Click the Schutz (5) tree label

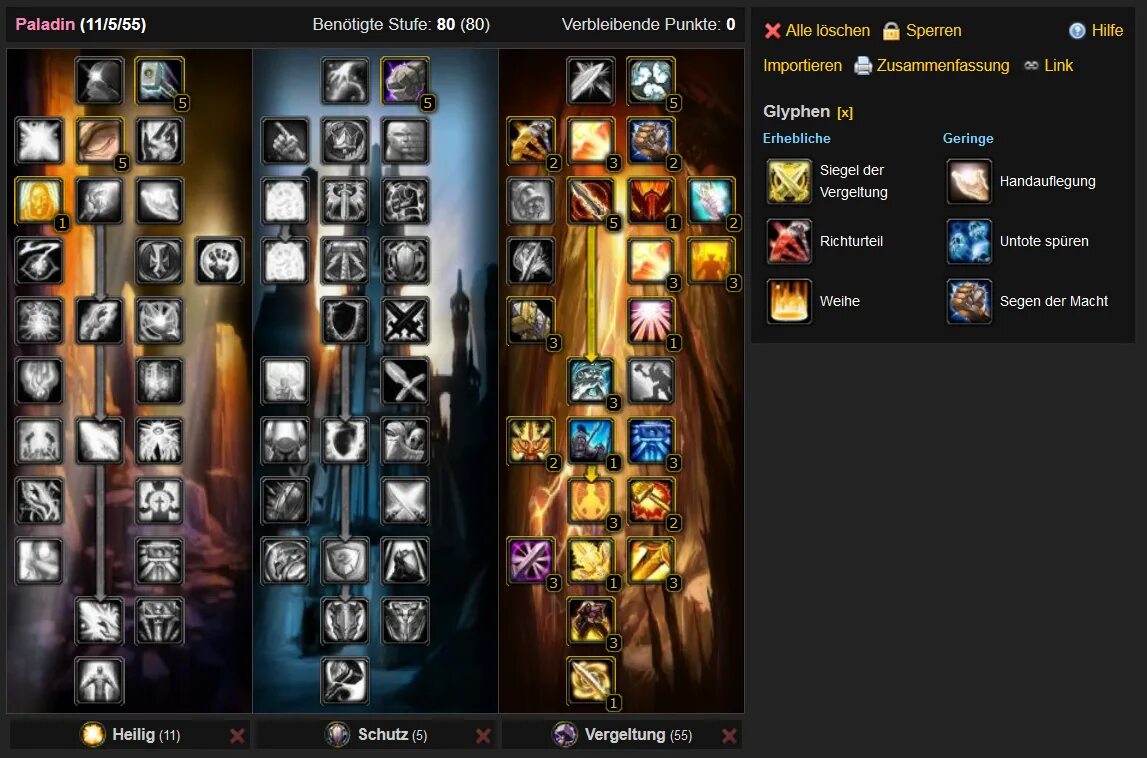(392, 735)
